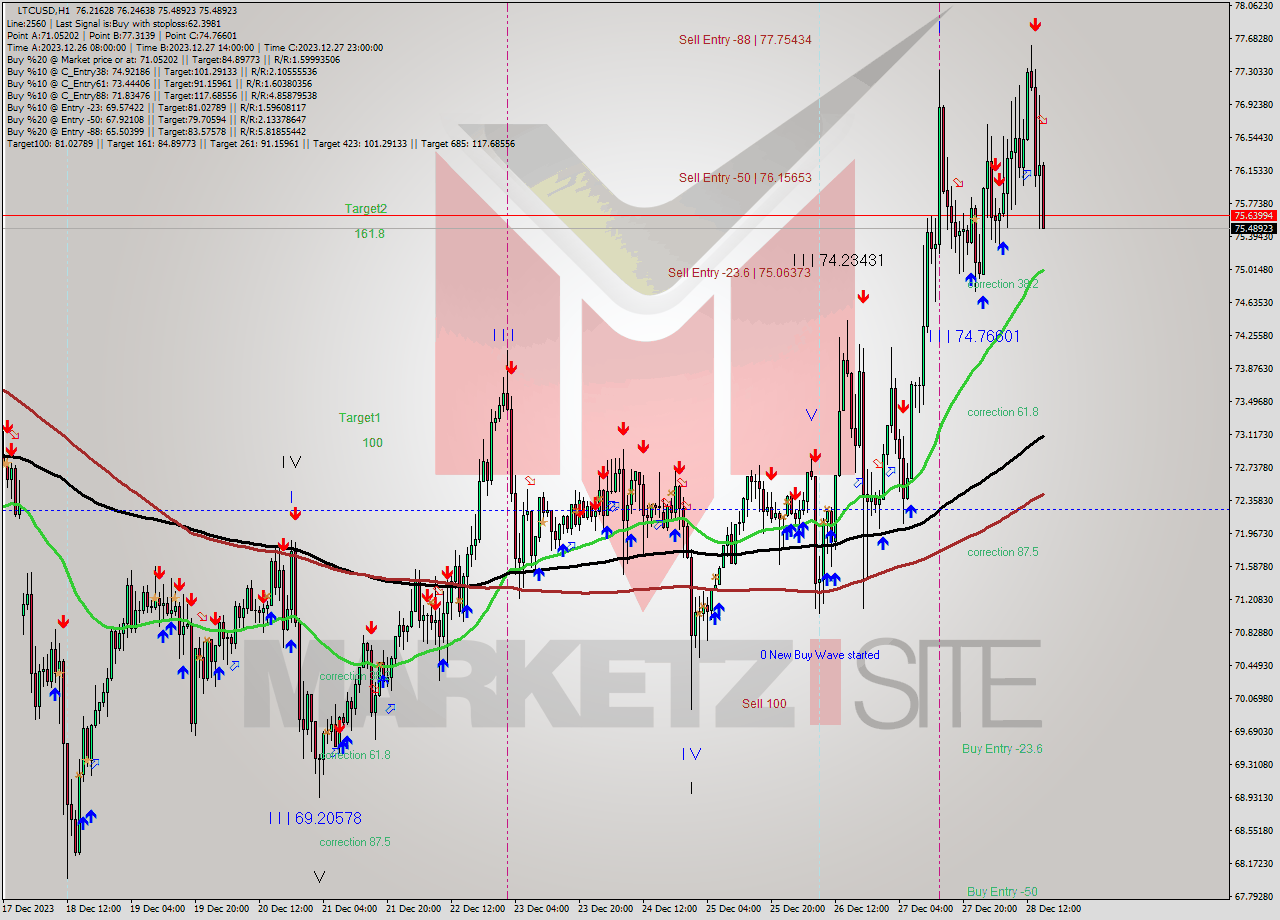Click the 'Buy %10 @ C_Entry38' line

pos(161,72)
